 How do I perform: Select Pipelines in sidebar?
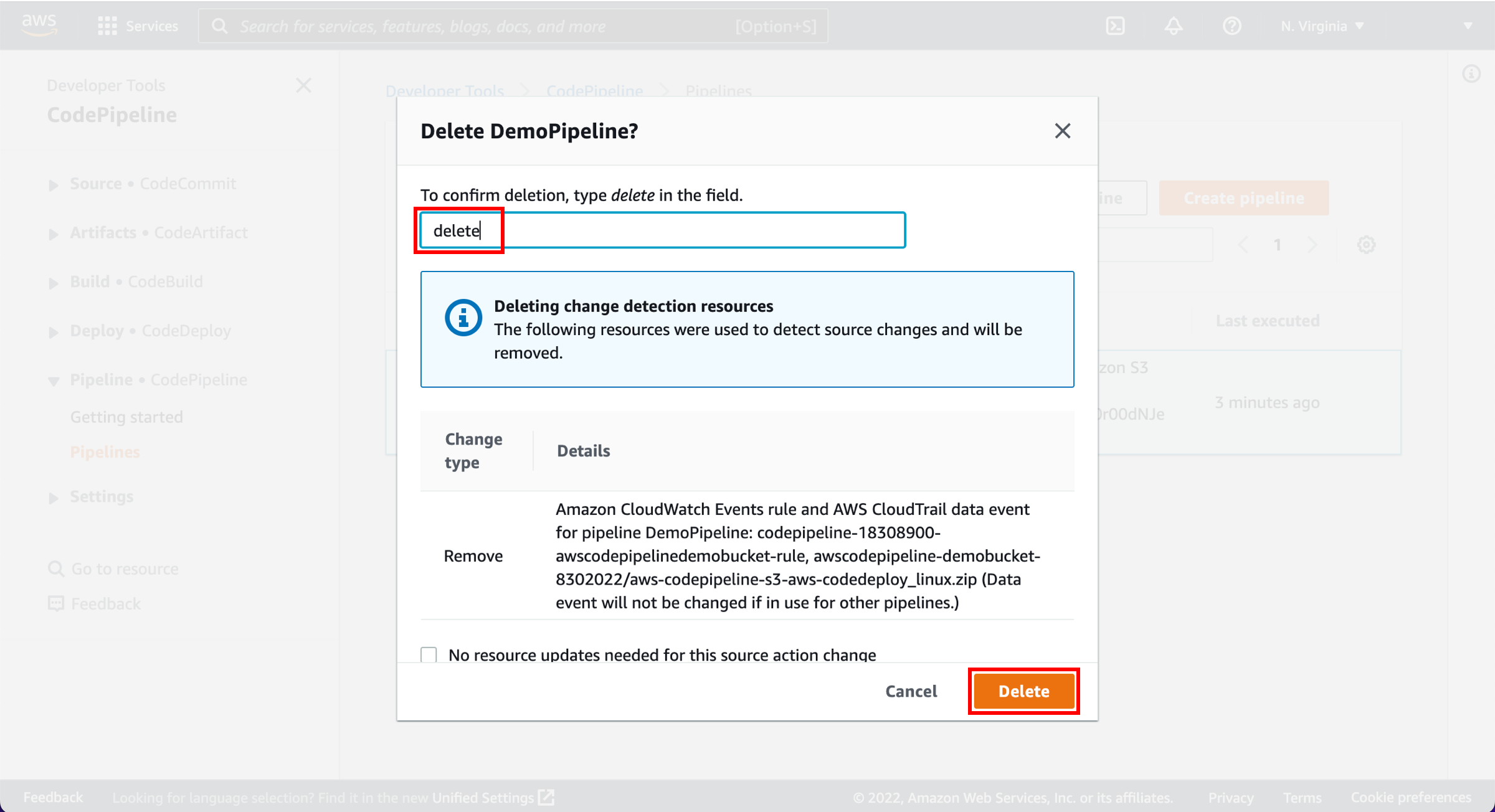[105, 451]
